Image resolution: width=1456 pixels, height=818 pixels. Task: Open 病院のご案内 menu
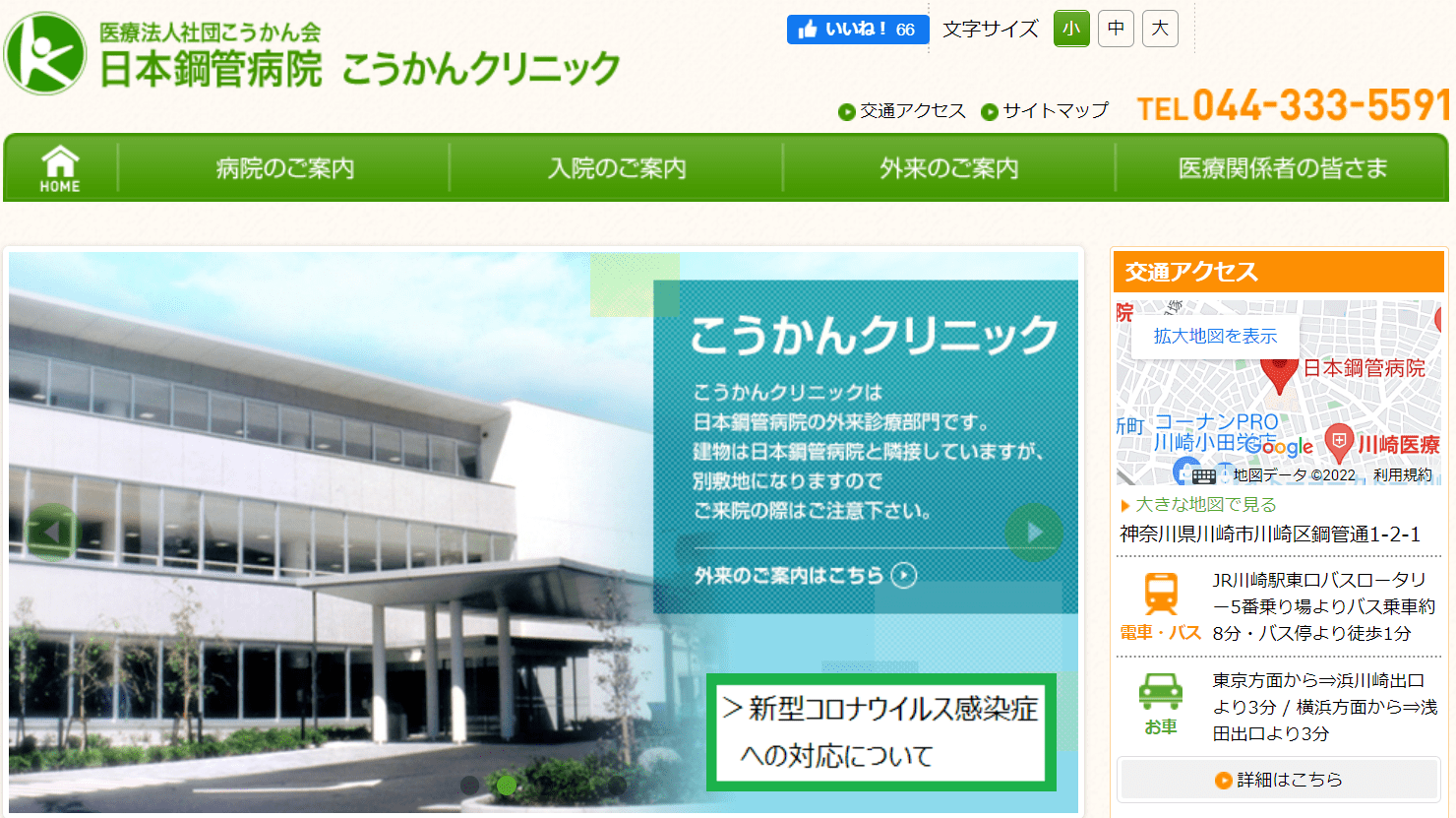(x=284, y=168)
